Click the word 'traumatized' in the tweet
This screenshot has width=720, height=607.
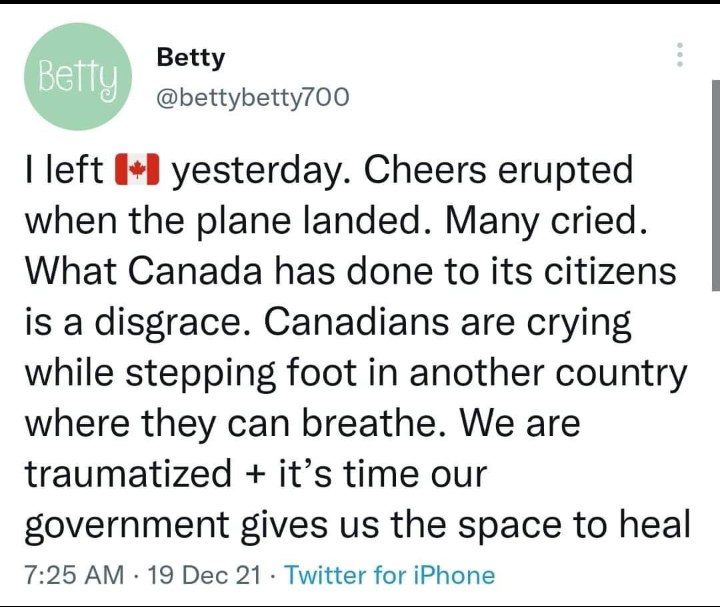coord(128,474)
